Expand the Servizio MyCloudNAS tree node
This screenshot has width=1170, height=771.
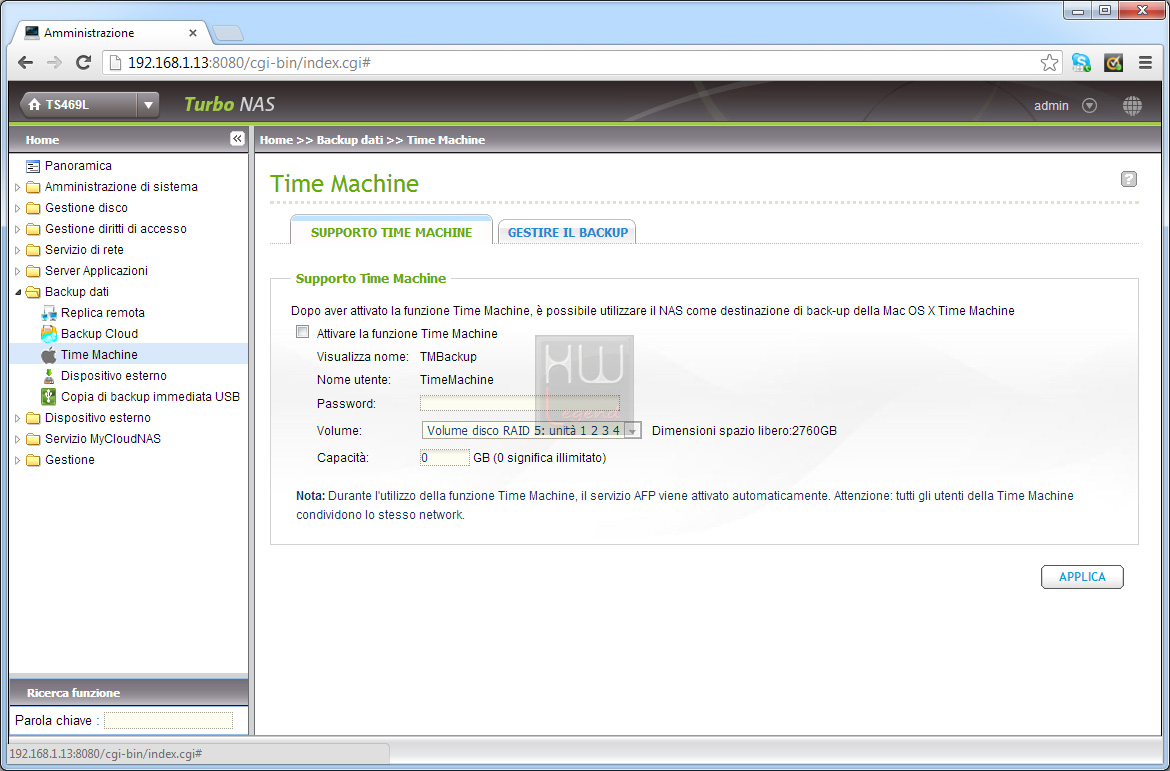pyautogui.click(x=18, y=439)
